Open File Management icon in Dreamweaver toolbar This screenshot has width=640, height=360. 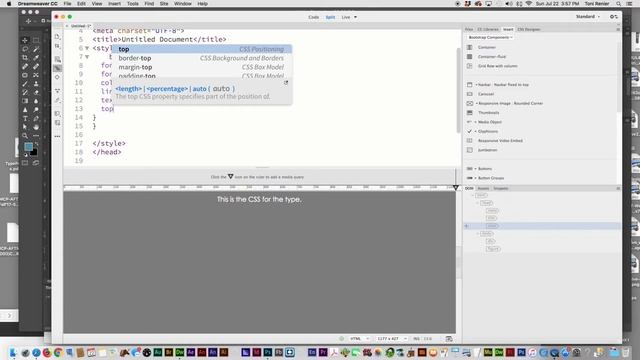pyautogui.click(x=58, y=47)
